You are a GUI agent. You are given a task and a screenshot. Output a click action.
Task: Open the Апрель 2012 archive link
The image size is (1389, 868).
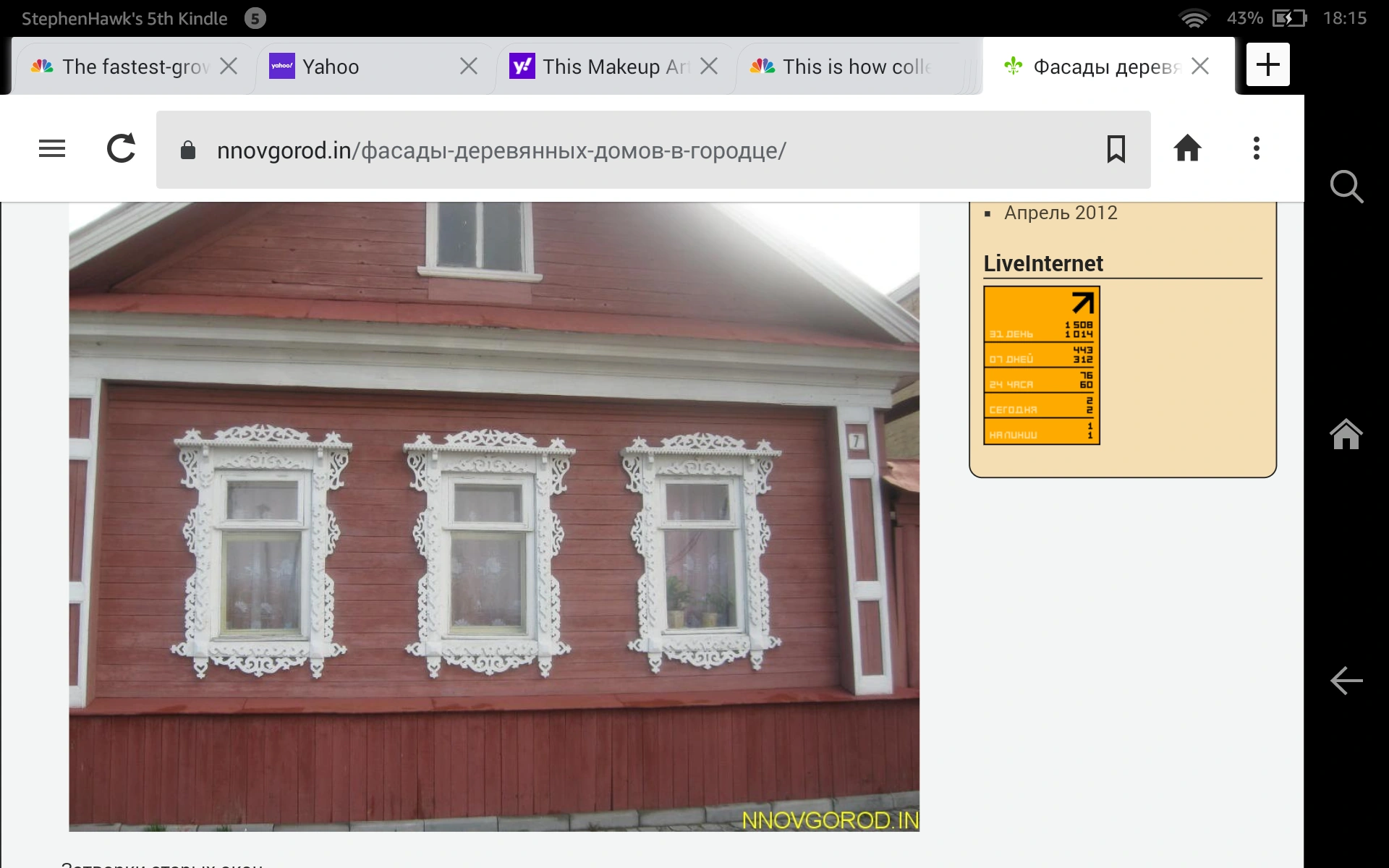(1060, 213)
